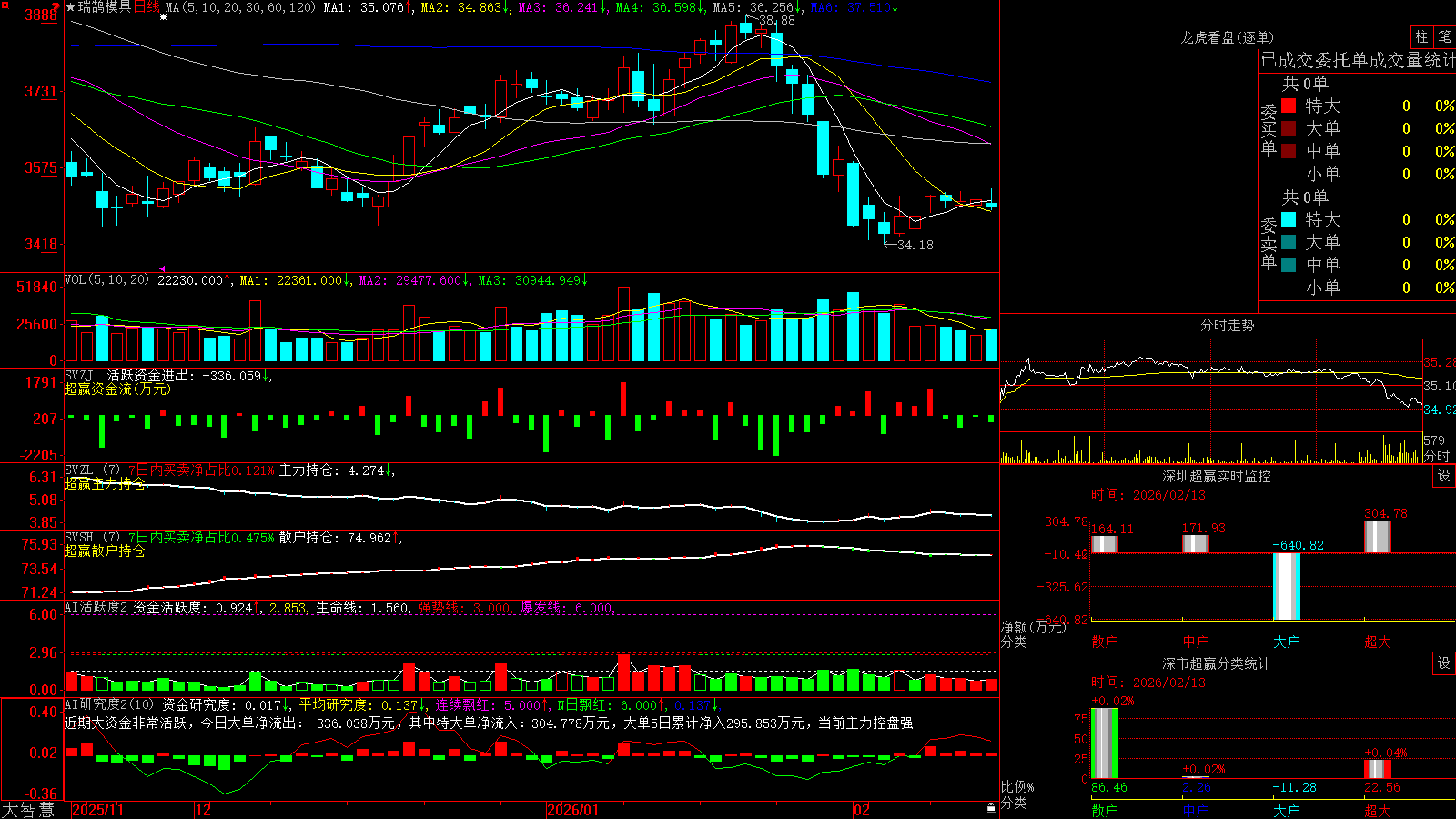Image resolution: width=1456 pixels, height=819 pixels.
Task: Click the SVSH (7) indicator label
Action: pos(92,538)
